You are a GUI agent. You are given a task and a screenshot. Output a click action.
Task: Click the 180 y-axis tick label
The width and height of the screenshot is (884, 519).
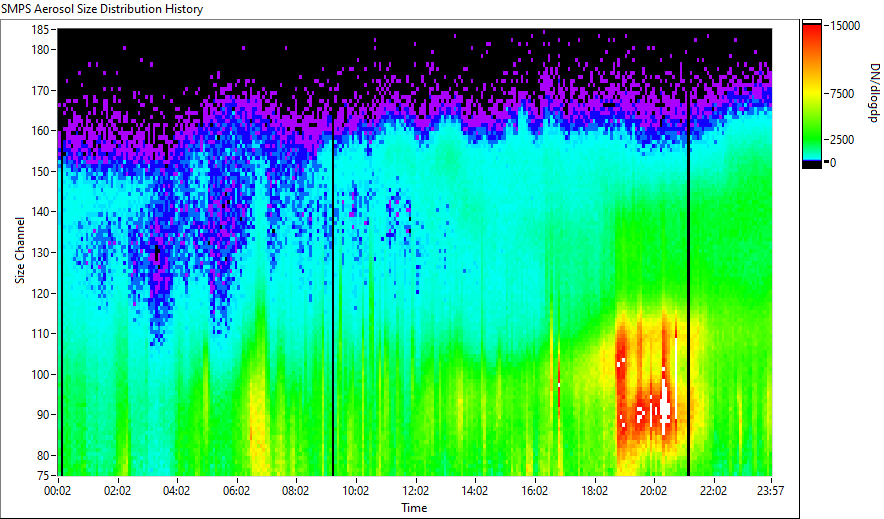point(40,50)
